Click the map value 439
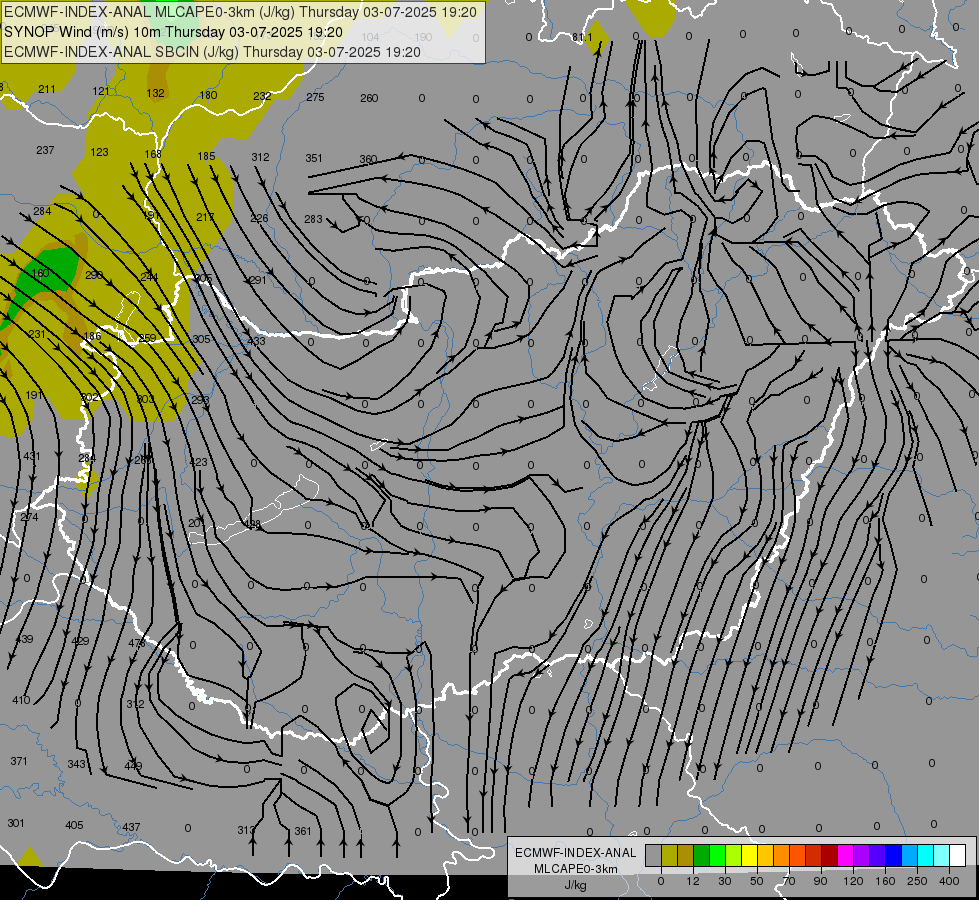979x900 pixels. click(24, 639)
